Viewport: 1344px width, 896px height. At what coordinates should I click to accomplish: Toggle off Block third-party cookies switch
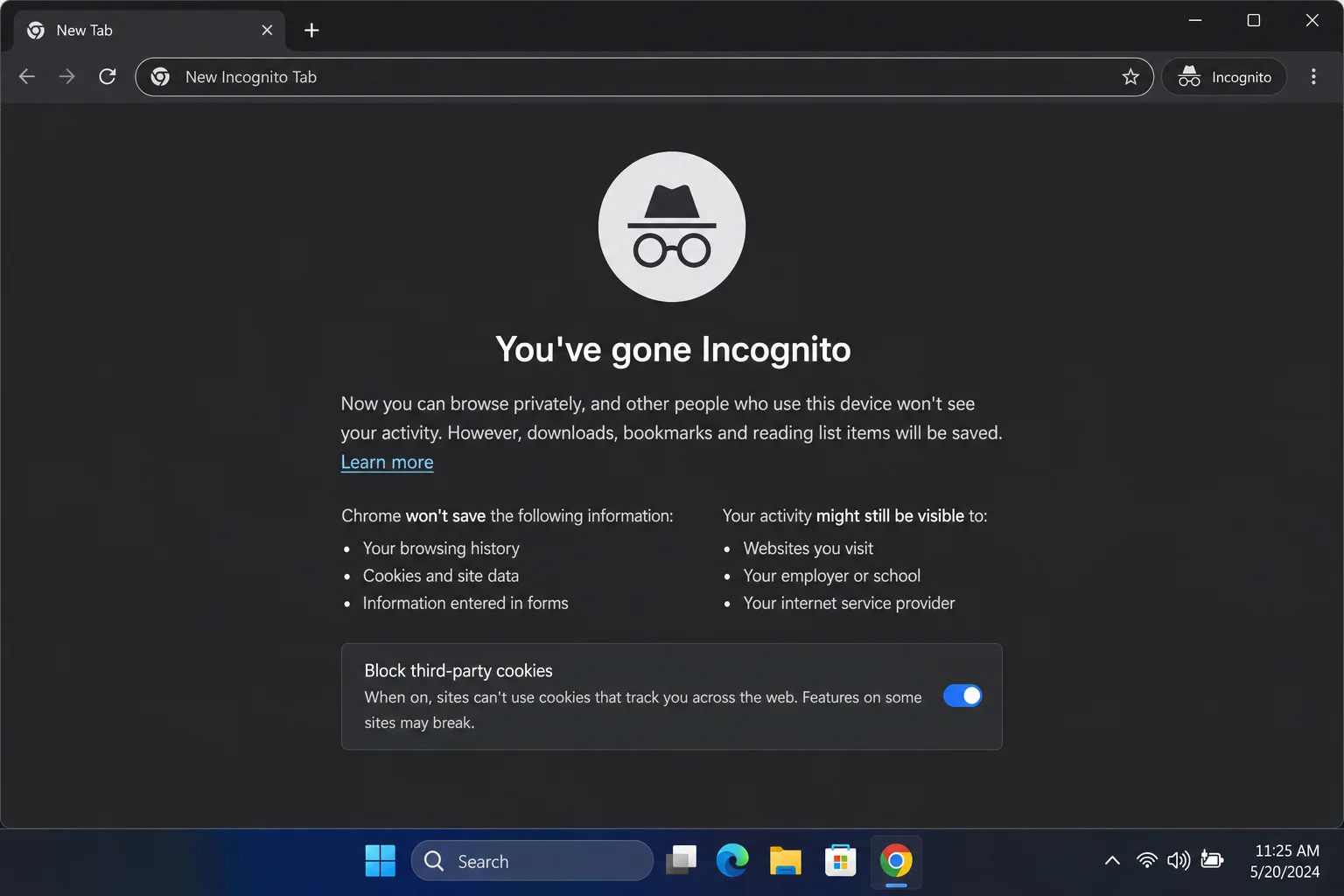pos(962,696)
